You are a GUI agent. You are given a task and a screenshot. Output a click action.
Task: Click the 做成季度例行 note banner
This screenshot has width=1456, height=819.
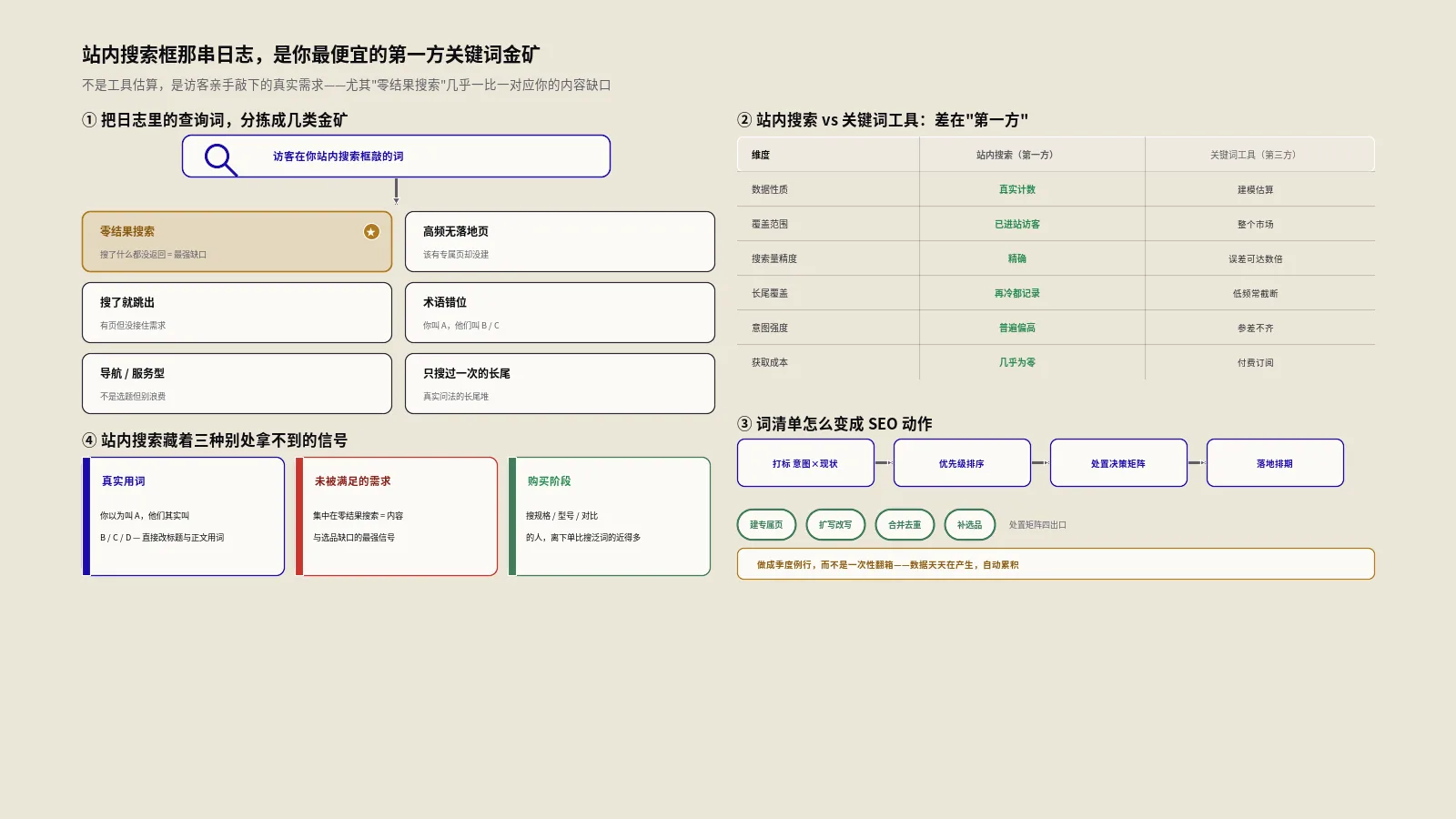1056,564
